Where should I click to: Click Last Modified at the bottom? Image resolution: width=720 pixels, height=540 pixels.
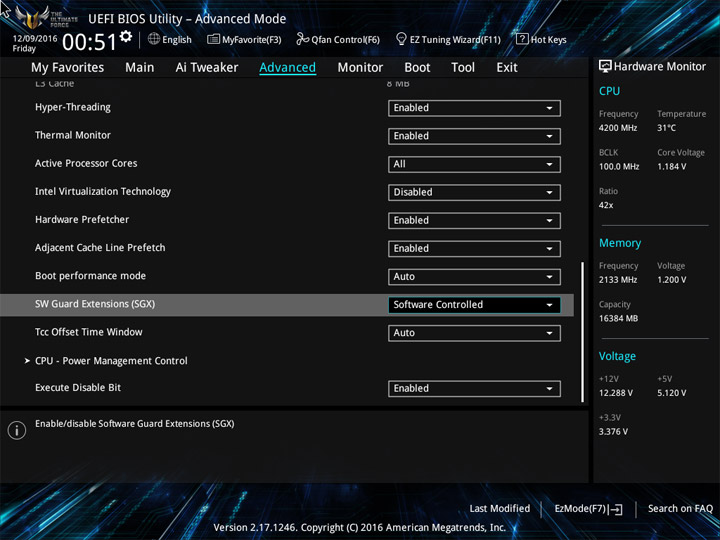[500, 509]
